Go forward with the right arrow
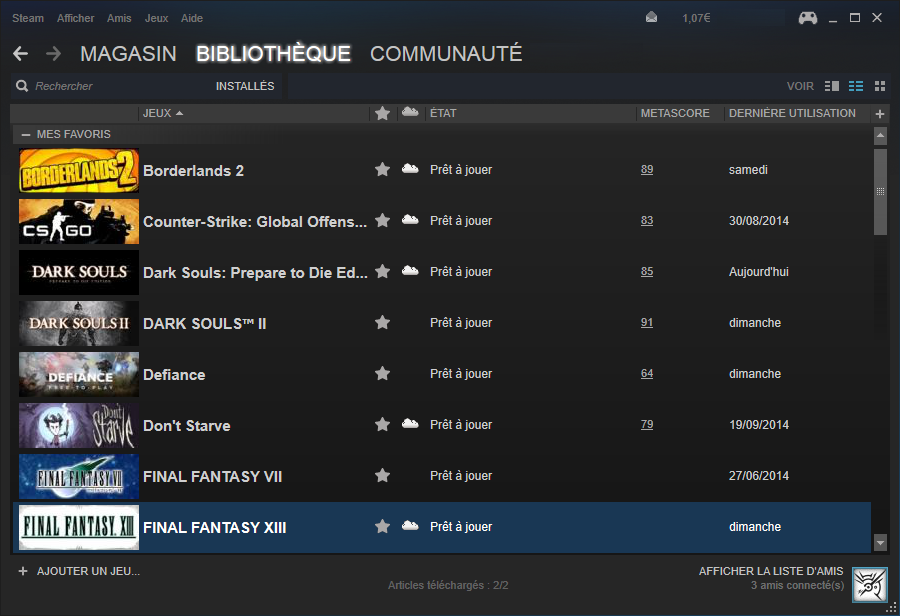The width and height of the screenshot is (900, 616). [53, 53]
